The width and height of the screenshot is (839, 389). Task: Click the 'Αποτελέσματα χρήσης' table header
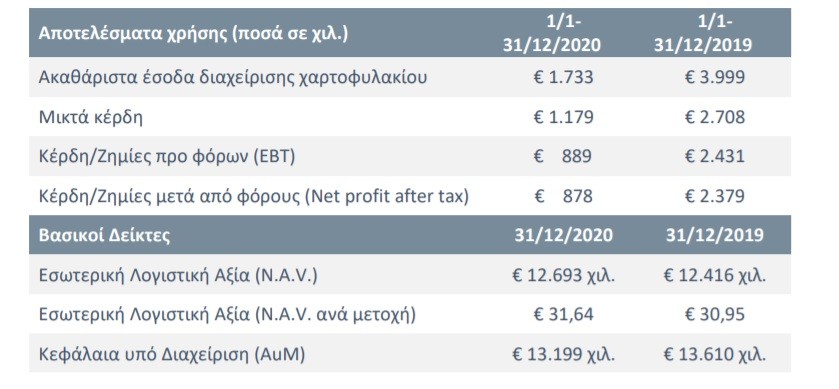193,34
